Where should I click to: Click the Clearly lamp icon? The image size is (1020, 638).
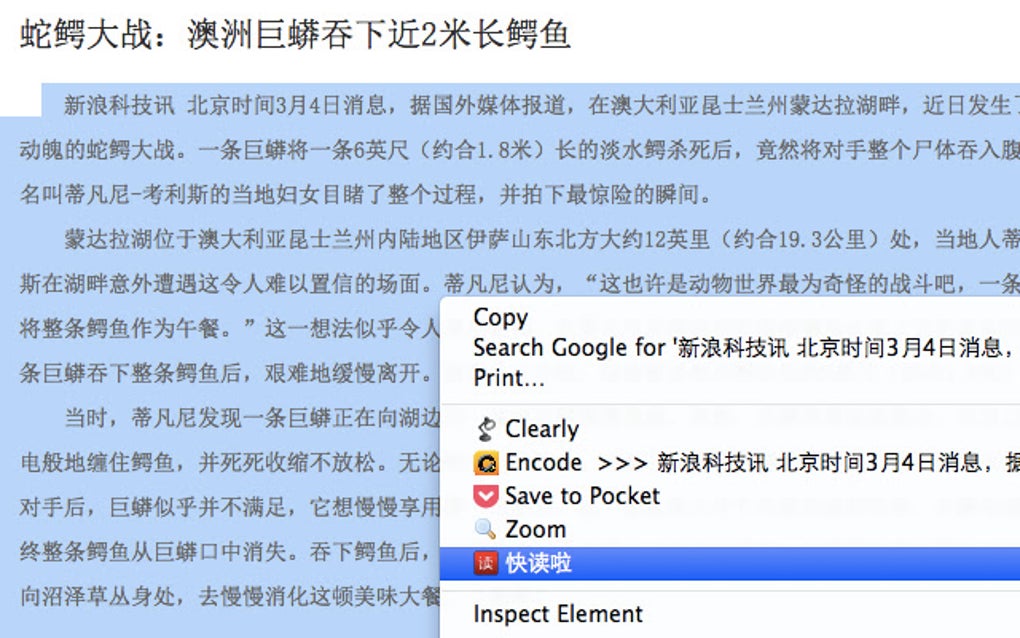pos(486,430)
